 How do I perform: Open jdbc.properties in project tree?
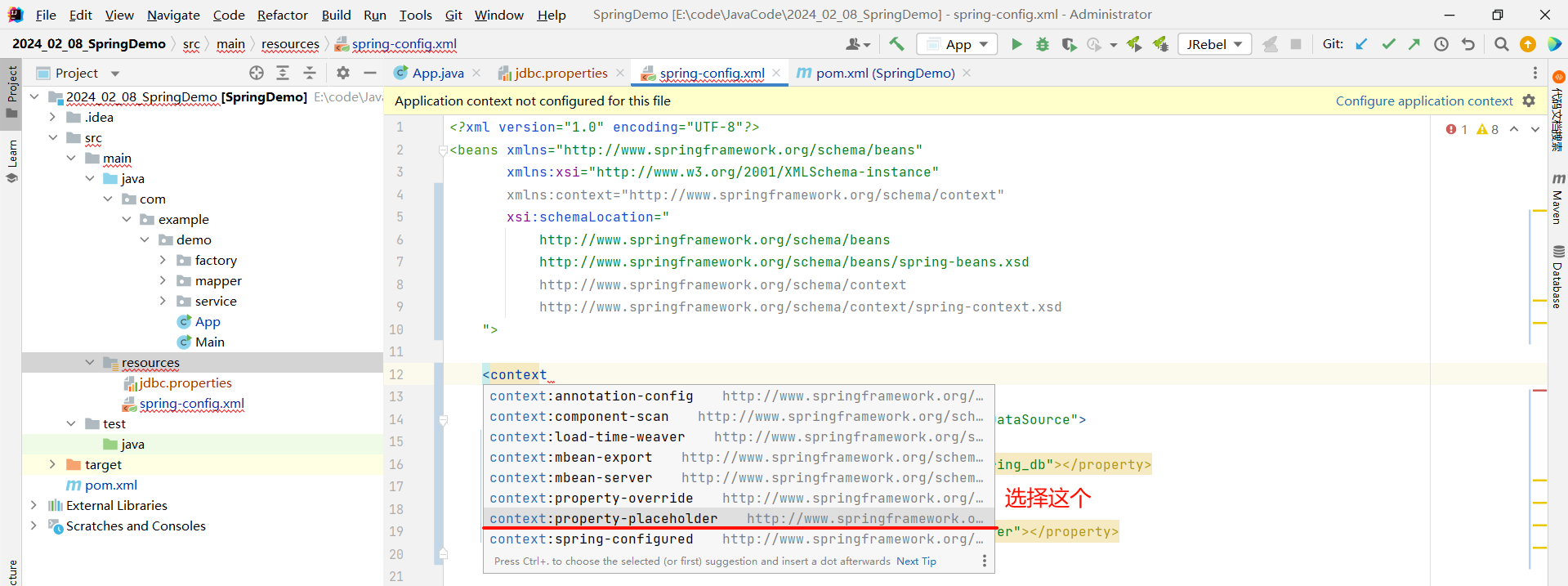(185, 382)
